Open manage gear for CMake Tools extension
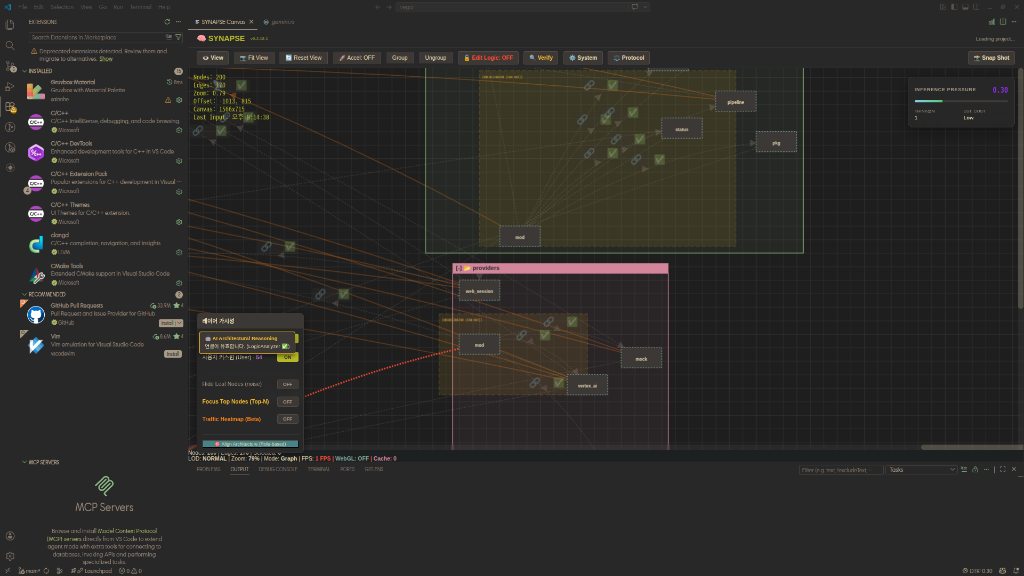1024x576 pixels. [179, 283]
